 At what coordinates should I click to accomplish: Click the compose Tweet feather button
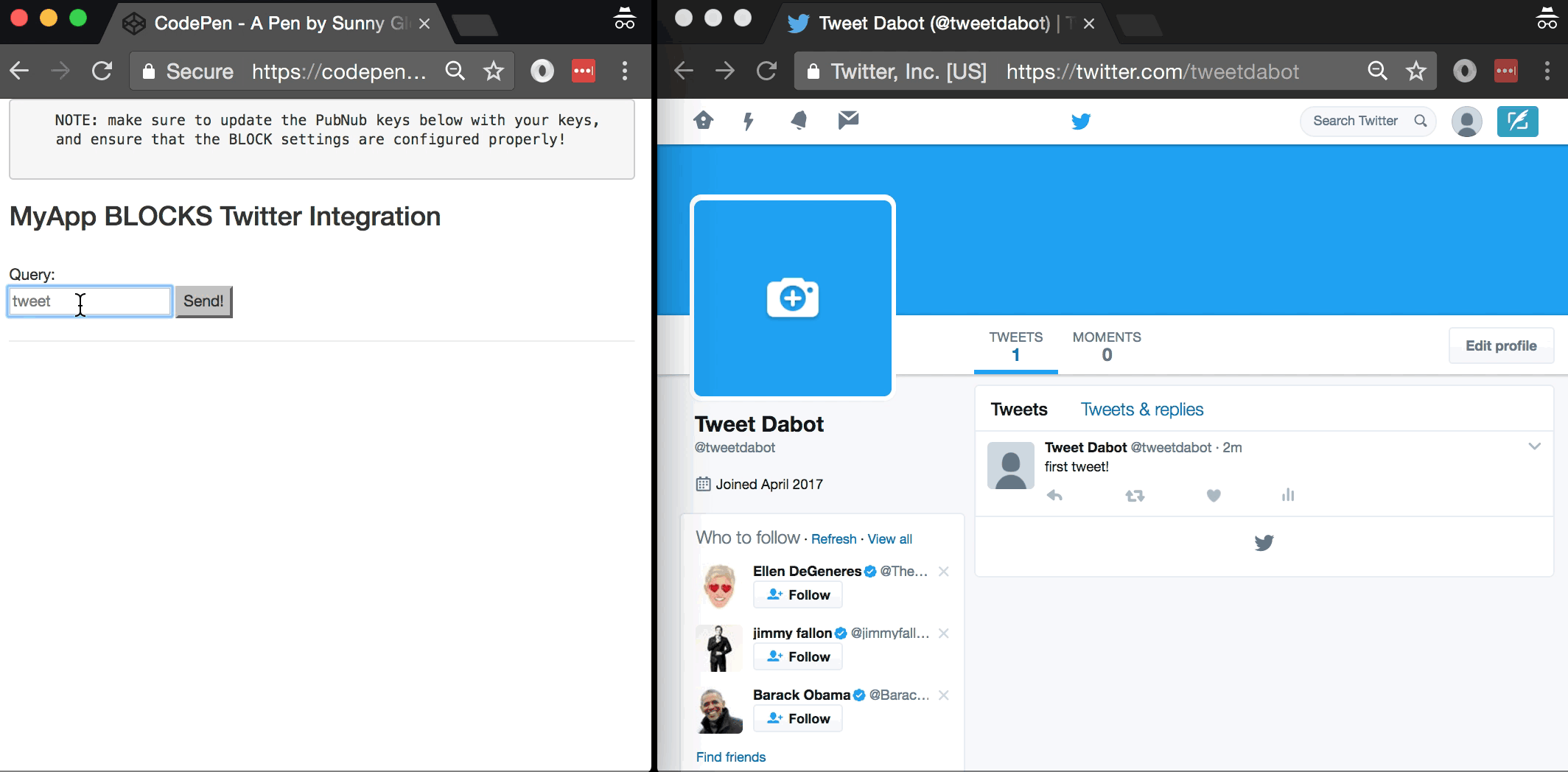coord(1517,122)
